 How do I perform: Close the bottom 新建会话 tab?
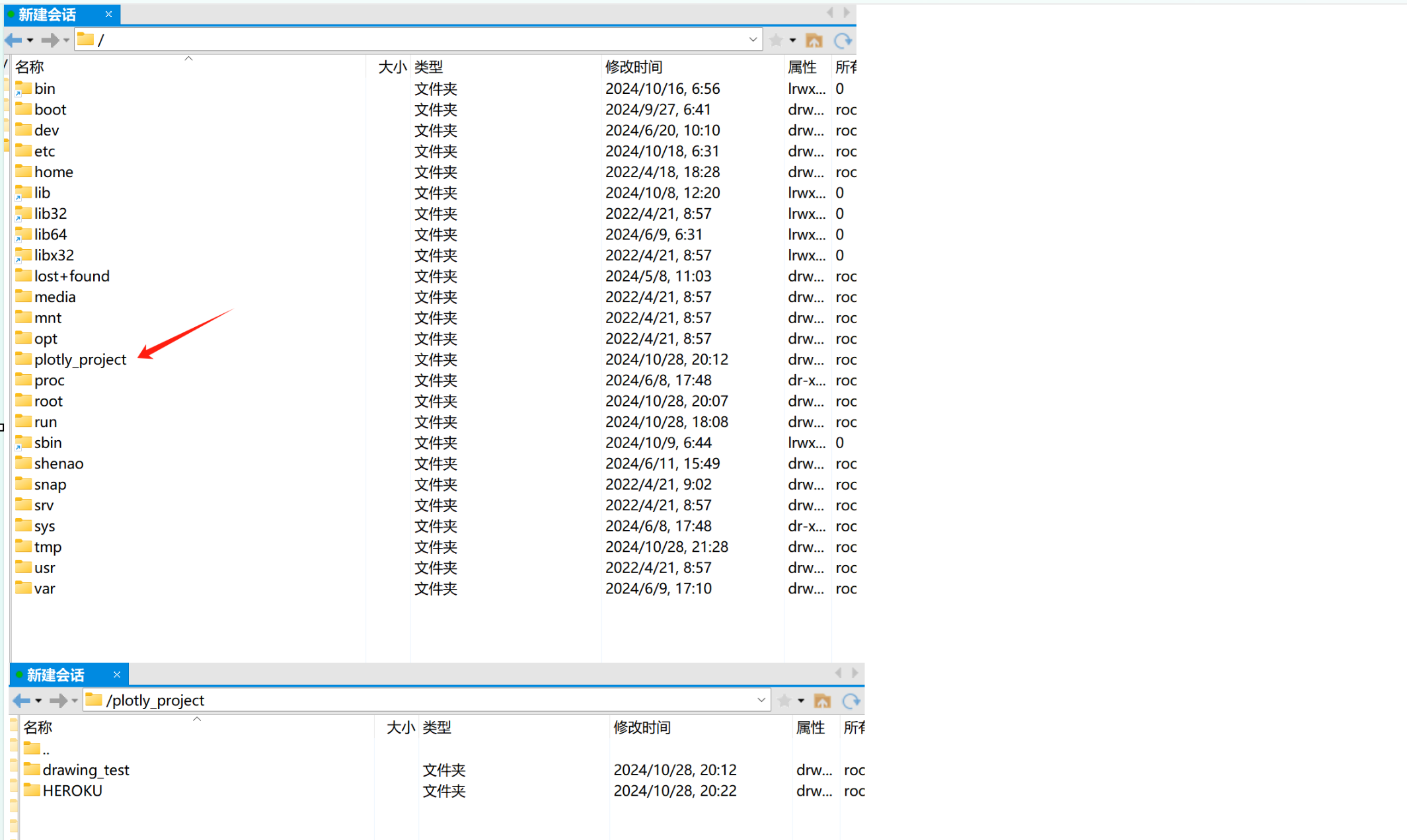tap(117, 674)
